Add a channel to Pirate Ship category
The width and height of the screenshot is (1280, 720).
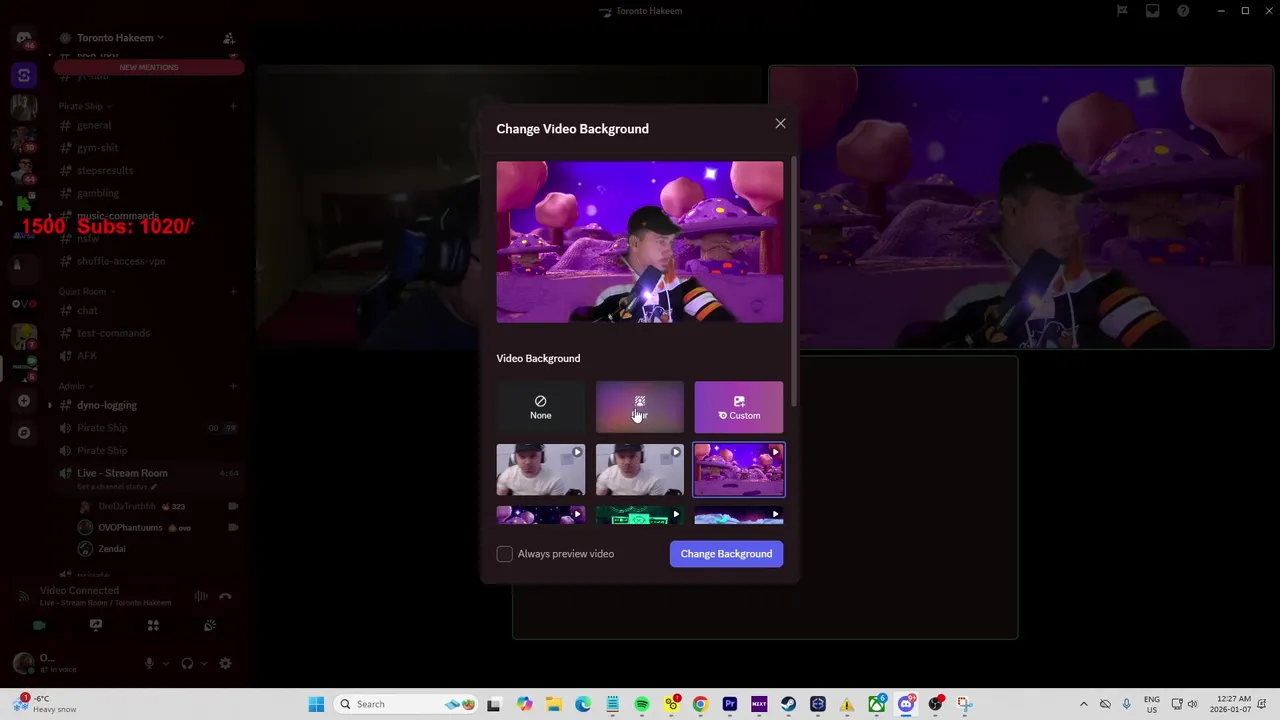click(x=233, y=106)
